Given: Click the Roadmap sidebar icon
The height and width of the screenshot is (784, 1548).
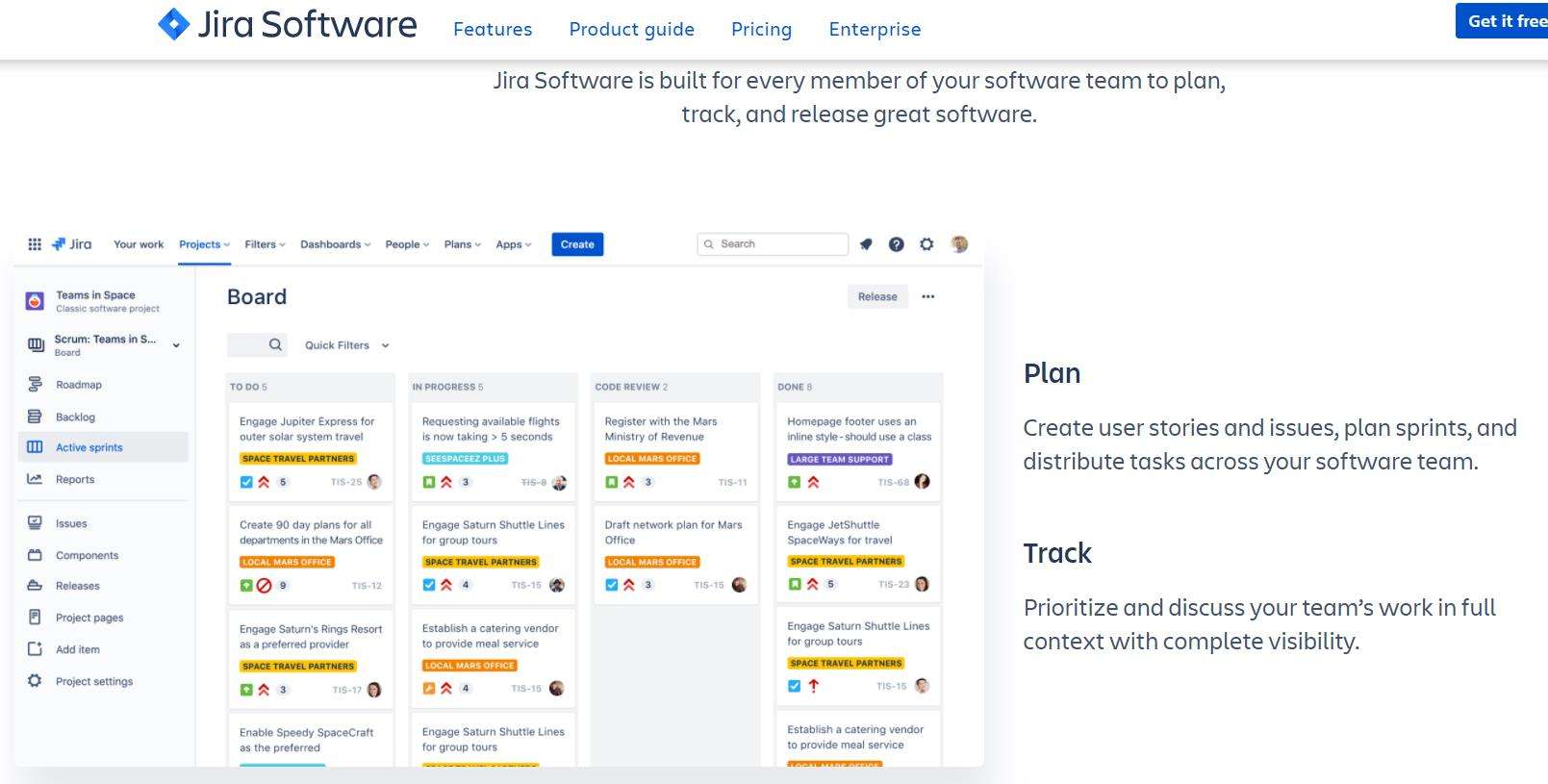Looking at the screenshot, I should 35,384.
